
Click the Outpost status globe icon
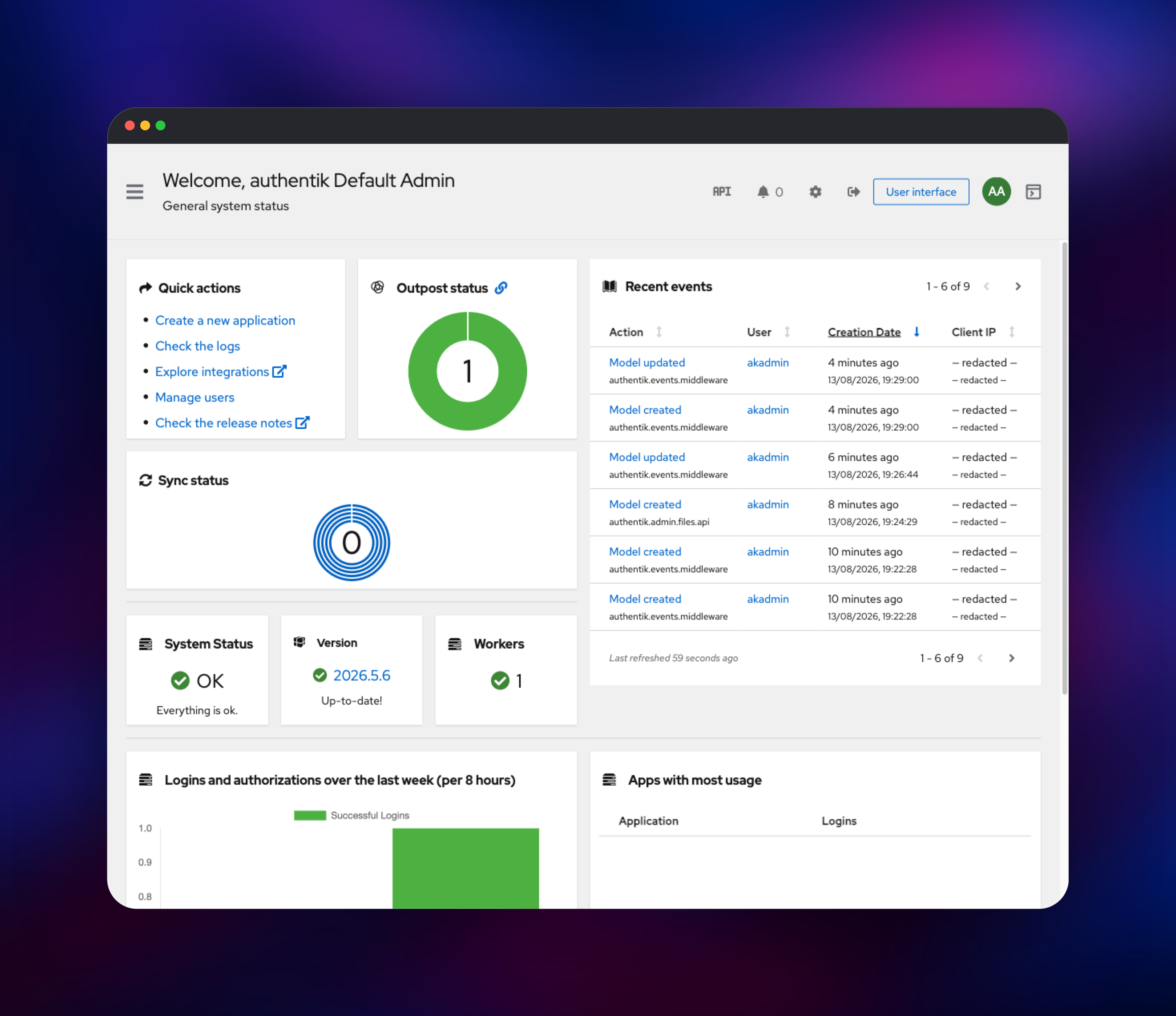377,287
